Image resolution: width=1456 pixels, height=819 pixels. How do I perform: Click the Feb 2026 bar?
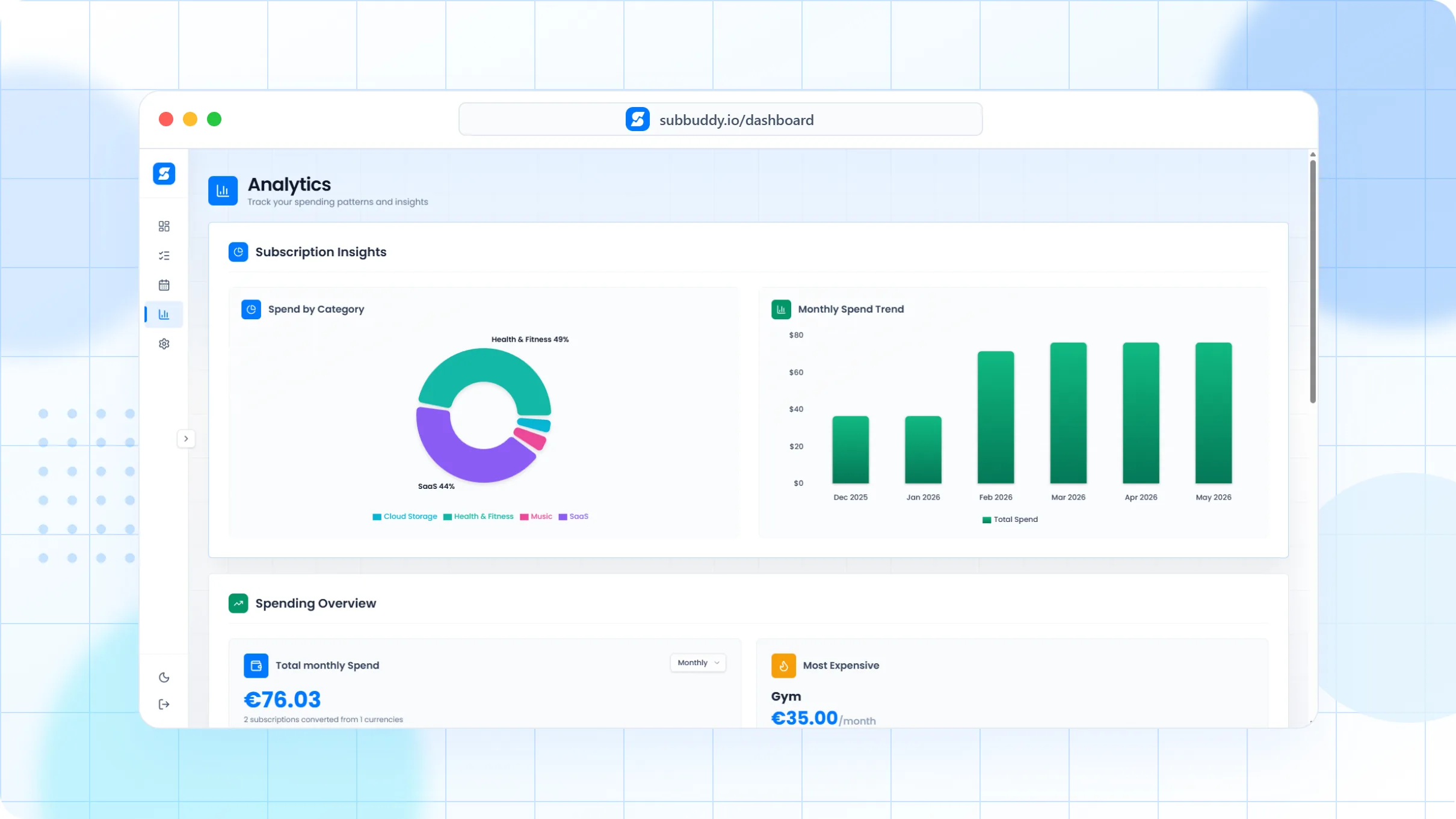(996, 417)
